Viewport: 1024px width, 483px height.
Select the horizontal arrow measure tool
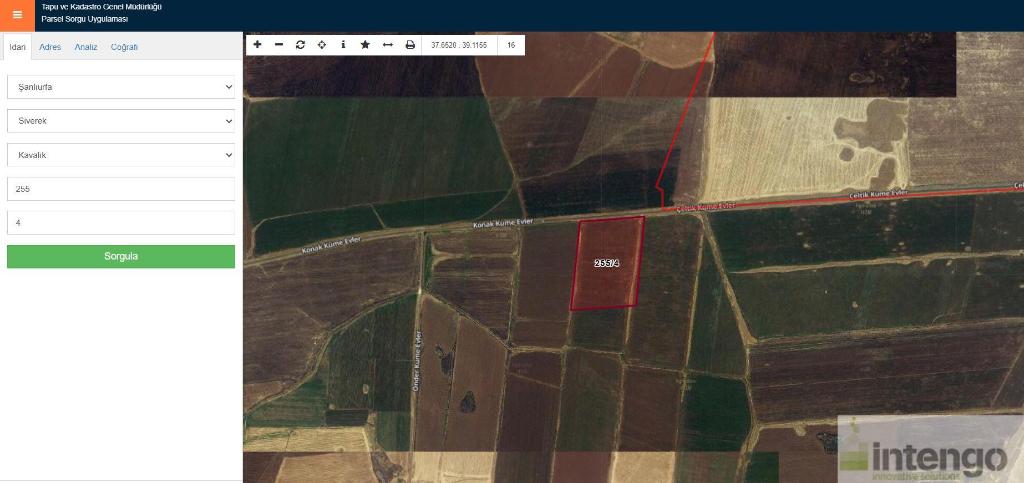click(x=387, y=45)
